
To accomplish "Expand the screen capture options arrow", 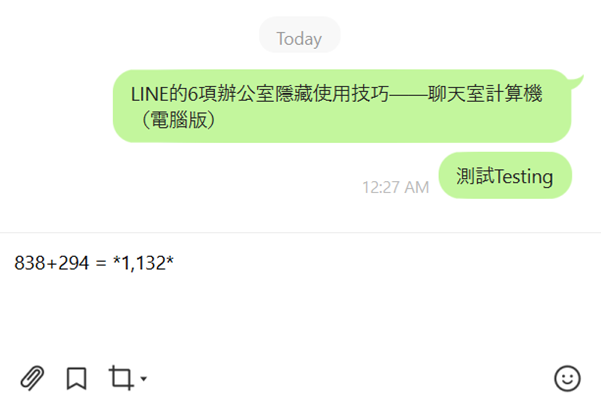I will (144, 379).
